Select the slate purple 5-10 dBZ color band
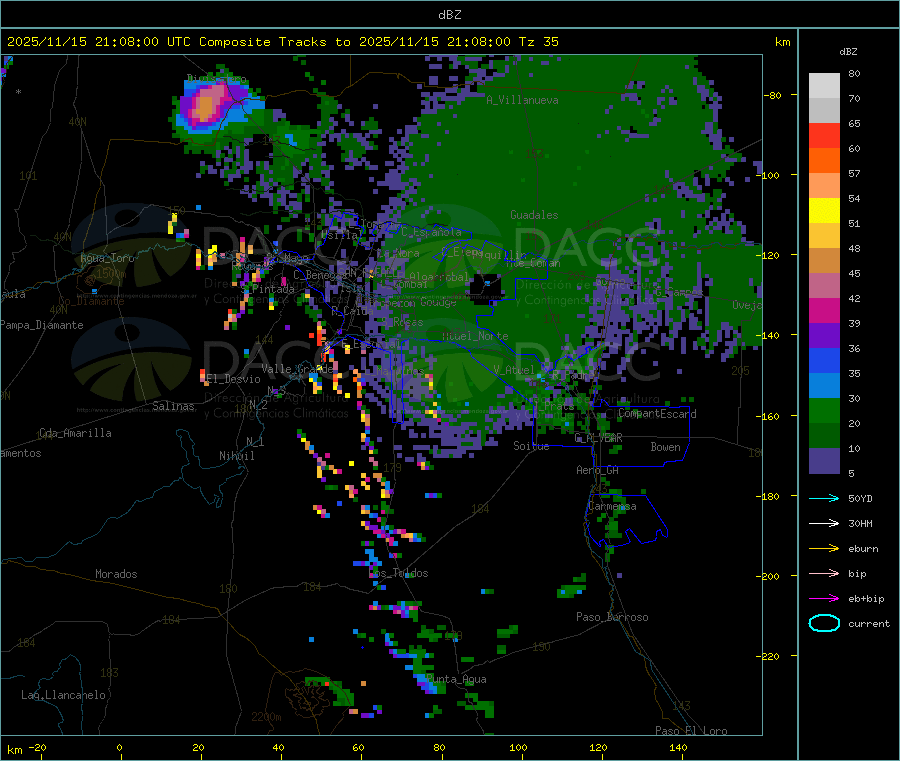900x761 pixels. (824, 461)
